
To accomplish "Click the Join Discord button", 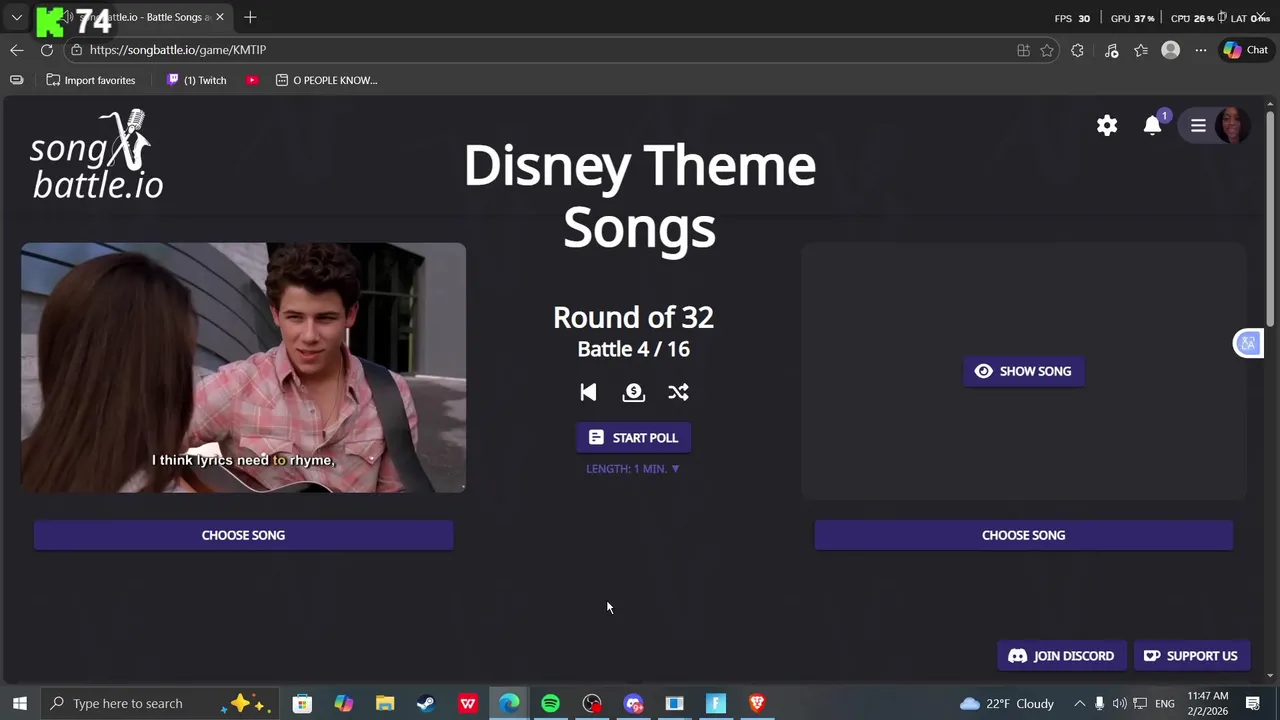I will [x=1061, y=656].
